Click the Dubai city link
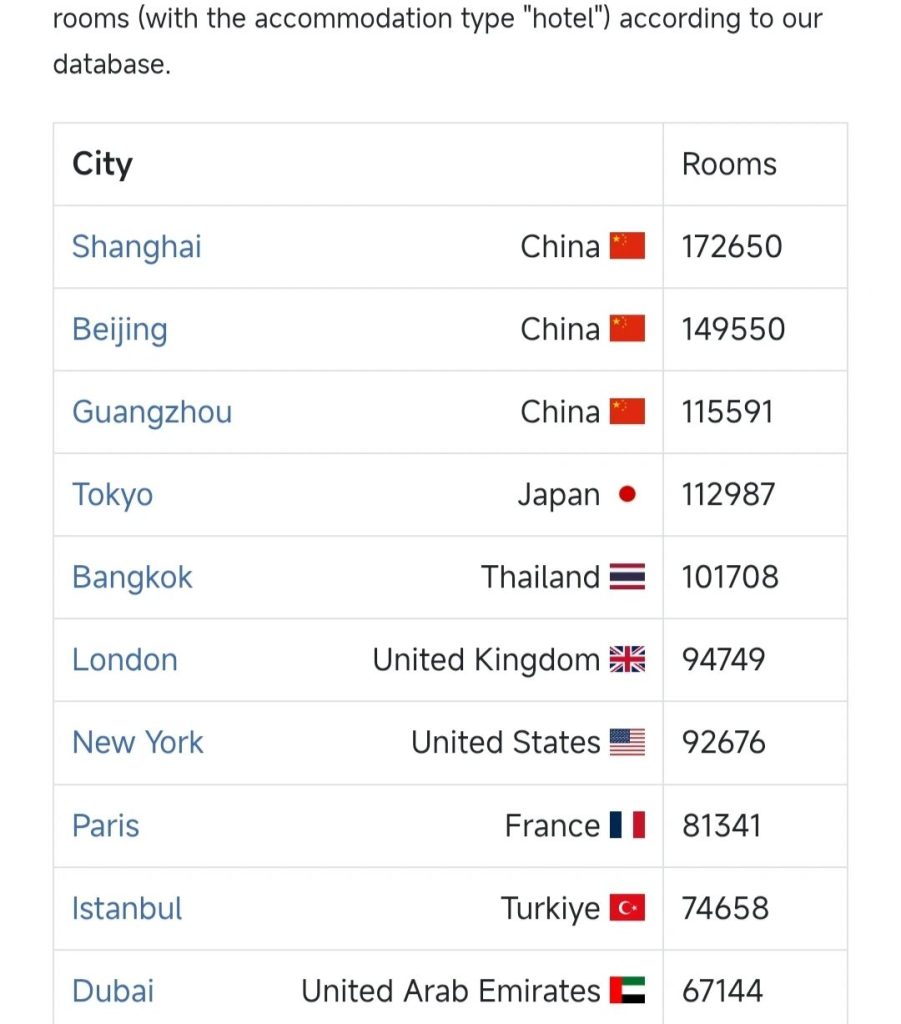 coord(113,991)
